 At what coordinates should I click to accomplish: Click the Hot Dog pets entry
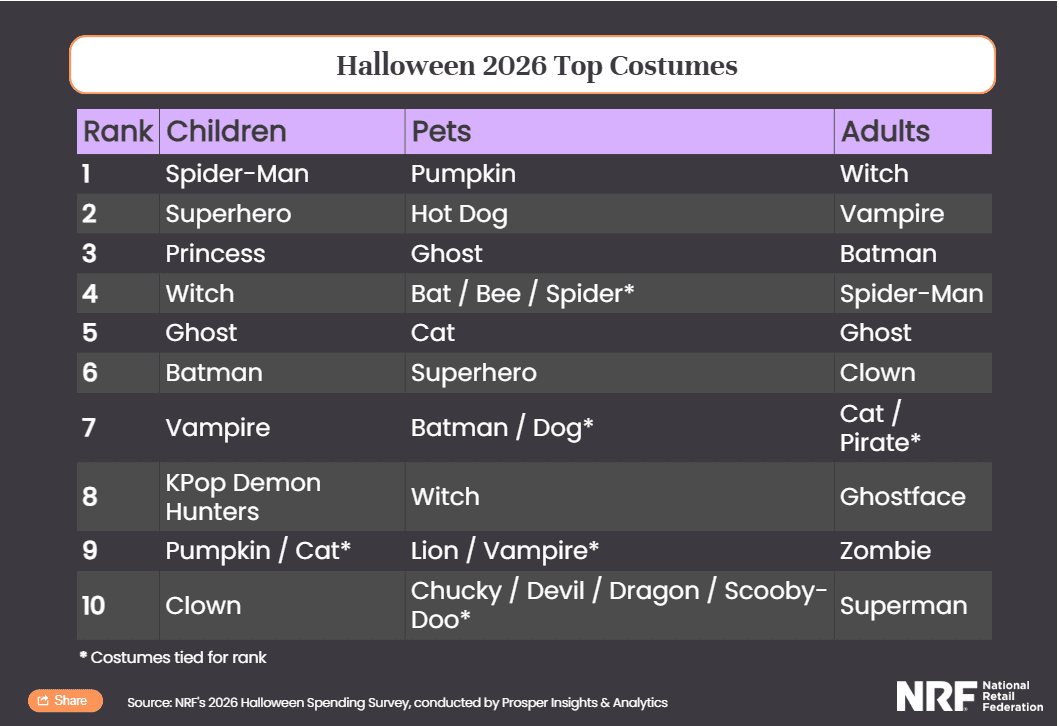pos(459,214)
